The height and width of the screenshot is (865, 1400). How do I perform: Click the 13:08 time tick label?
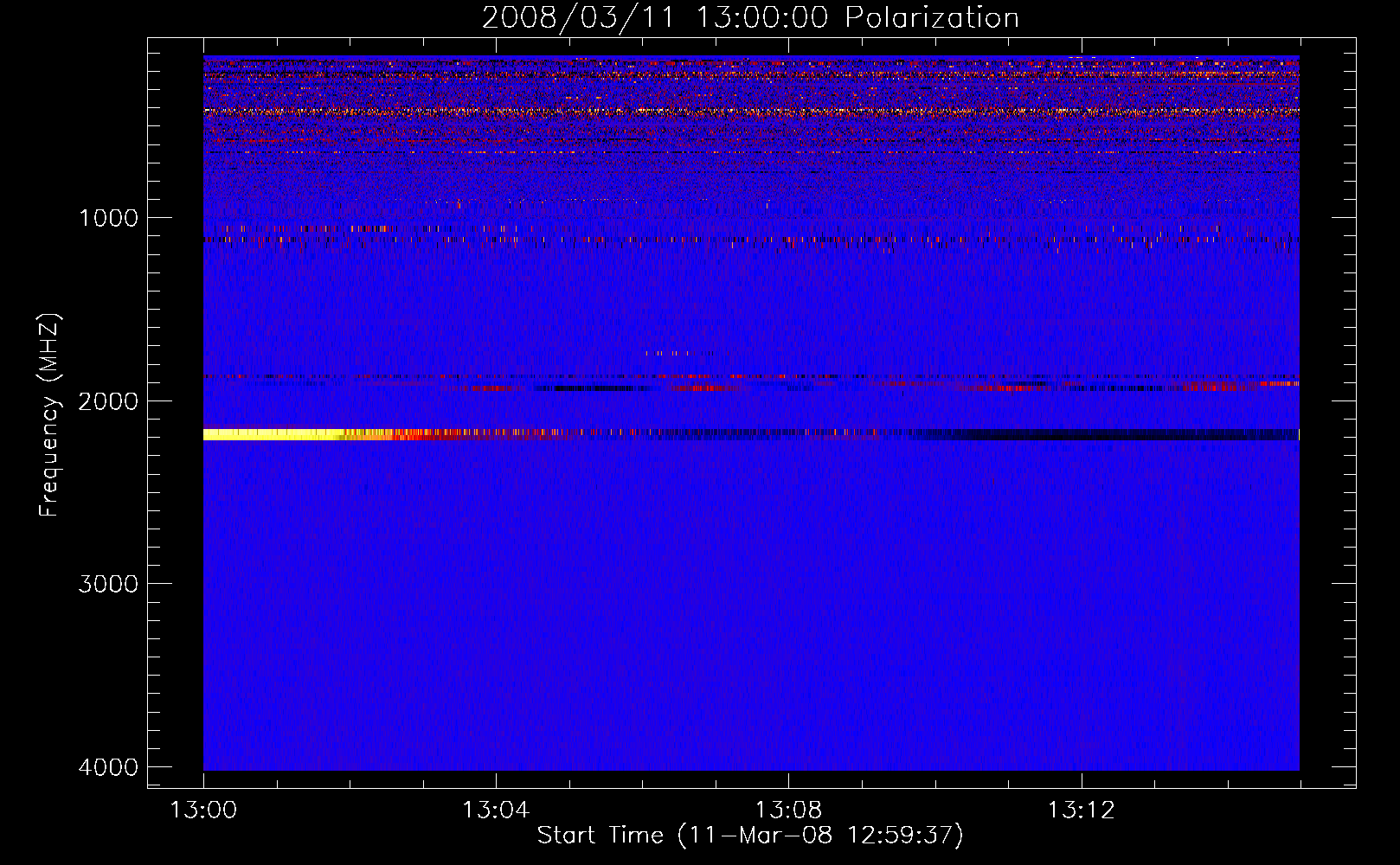[788, 811]
